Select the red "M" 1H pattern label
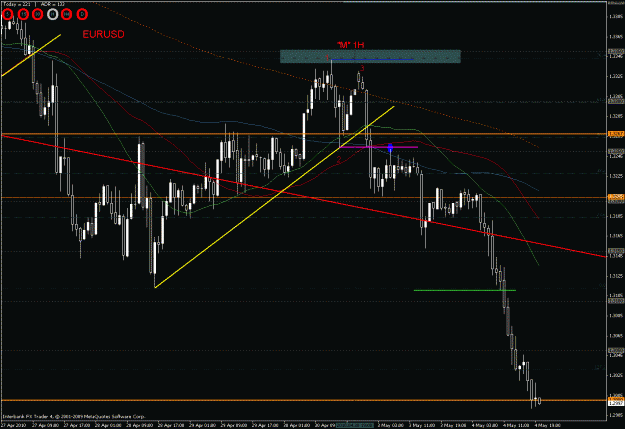The height and width of the screenshot is (429, 625). [350, 45]
